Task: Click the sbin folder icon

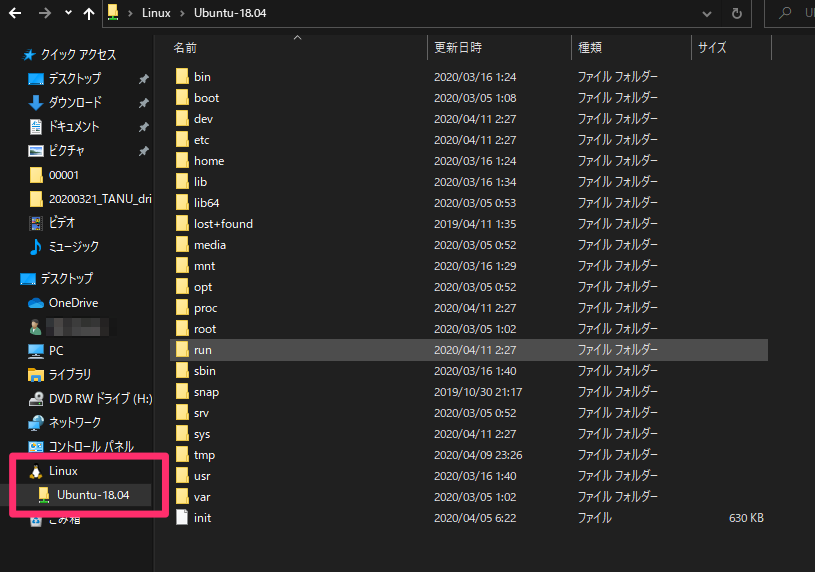Action: point(182,371)
